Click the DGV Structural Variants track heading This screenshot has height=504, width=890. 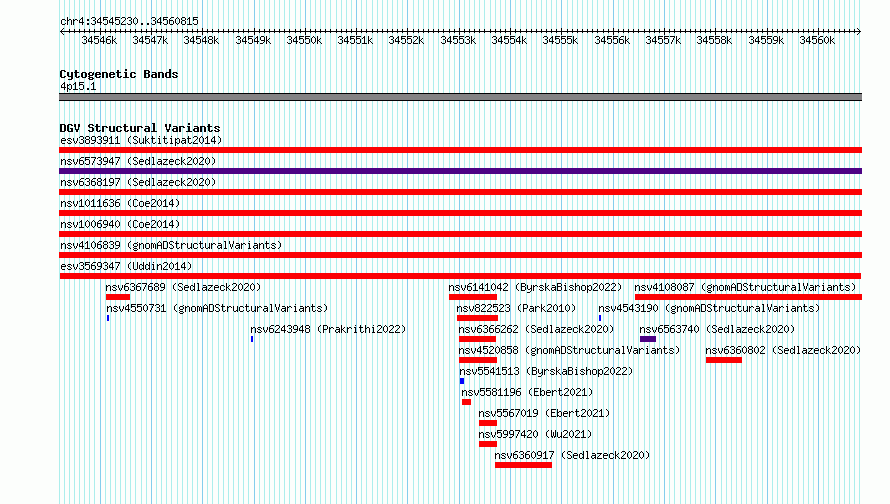pyautogui.click(x=140, y=128)
